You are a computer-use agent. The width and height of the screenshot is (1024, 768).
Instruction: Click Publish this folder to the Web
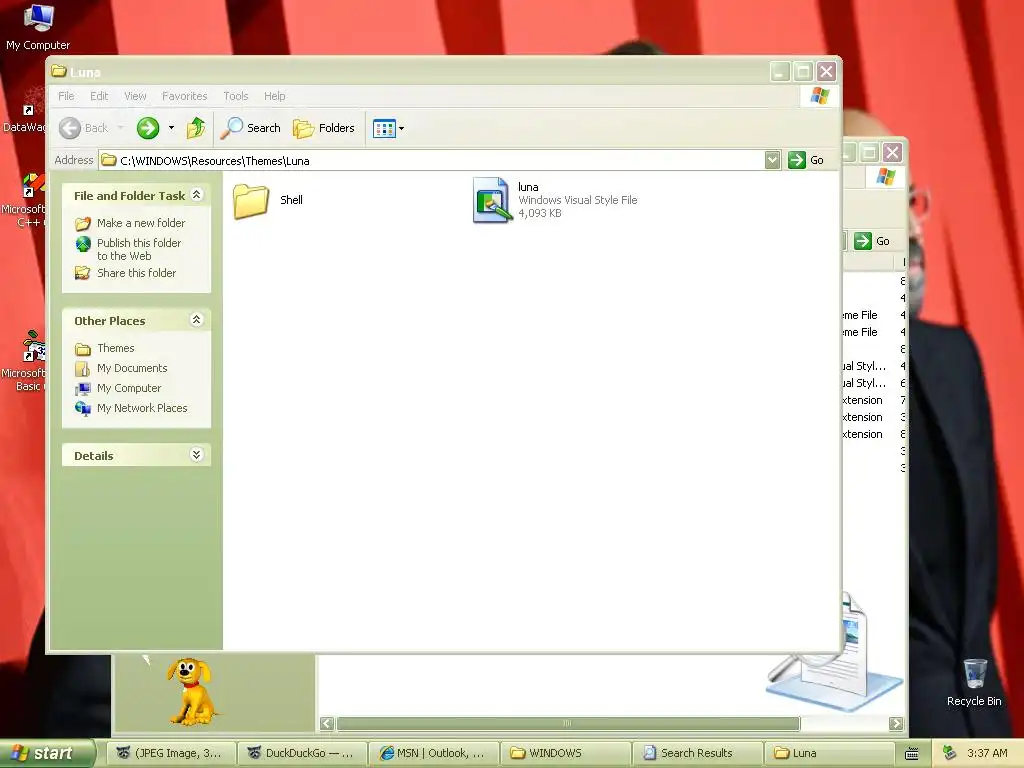139,249
